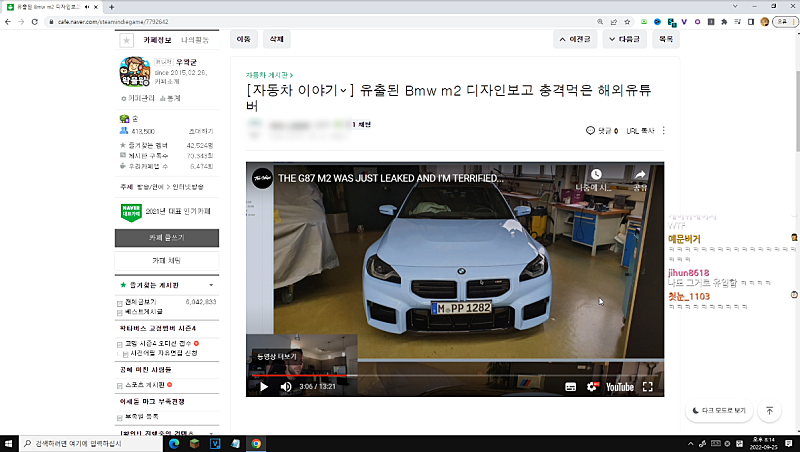Viewport: 800px width, 452px height.
Task: Open YouTube player settings gear
Action: click(x=592, y=387)
